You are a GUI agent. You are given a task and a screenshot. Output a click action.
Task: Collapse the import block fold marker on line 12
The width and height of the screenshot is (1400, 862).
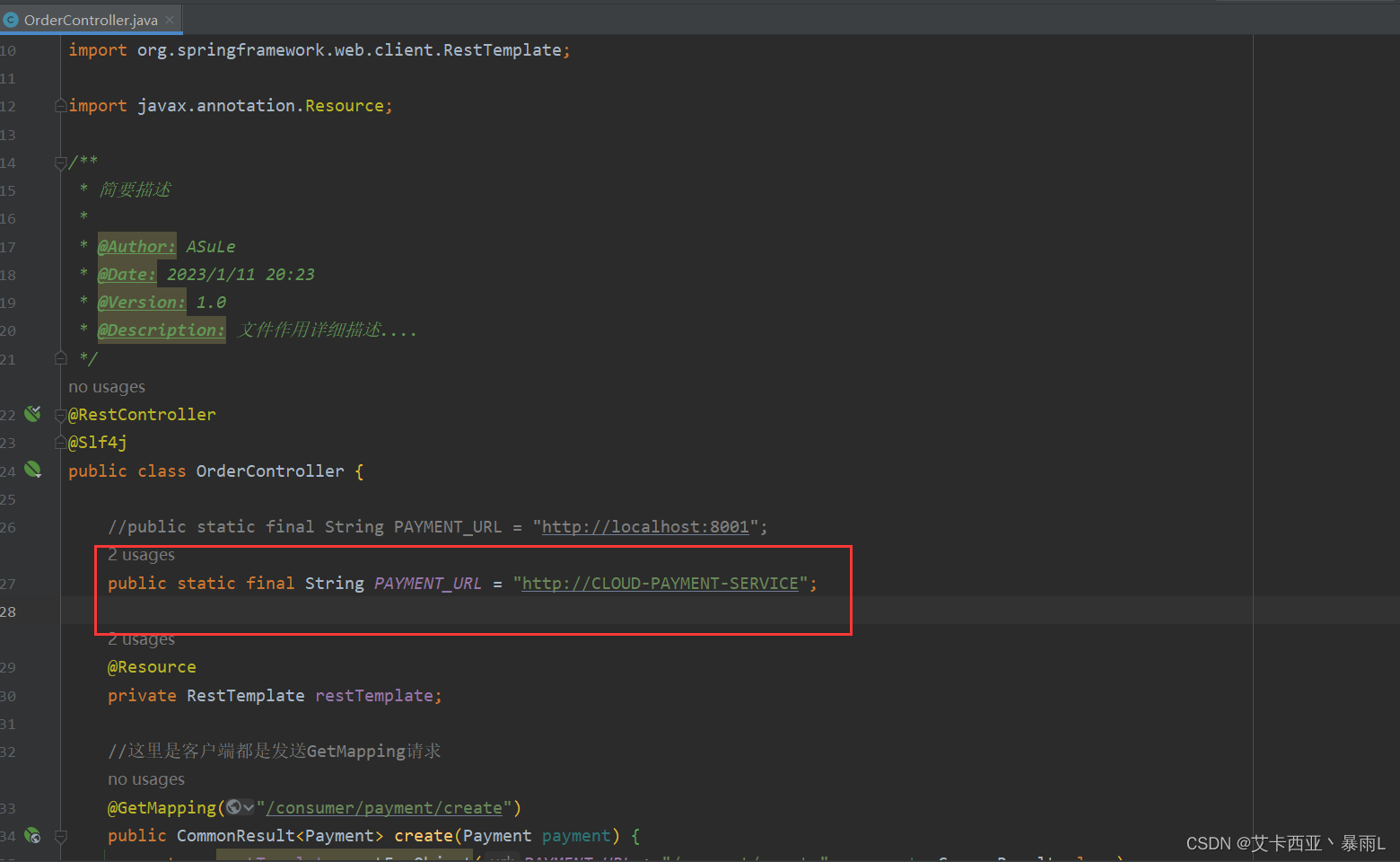click(x=61, y=105)
